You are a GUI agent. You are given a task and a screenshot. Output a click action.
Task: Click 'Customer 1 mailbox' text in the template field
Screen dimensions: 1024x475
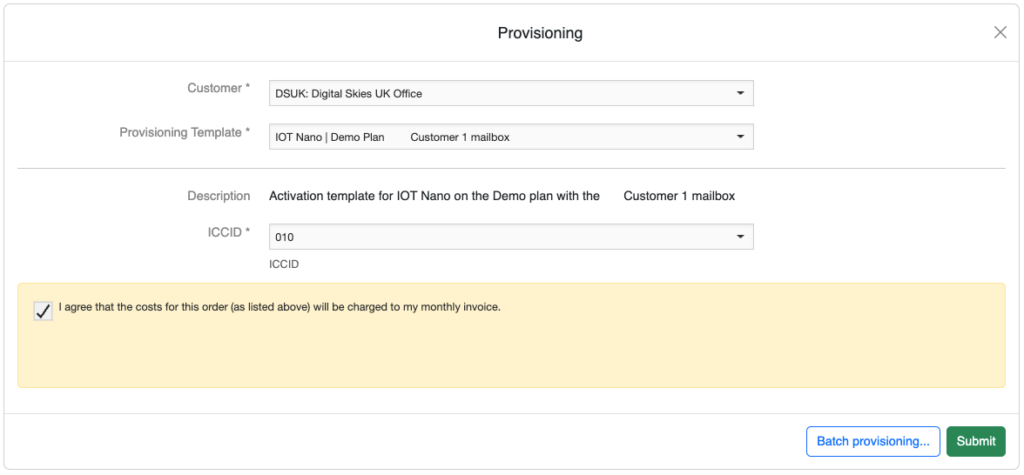tap(459, 137)
